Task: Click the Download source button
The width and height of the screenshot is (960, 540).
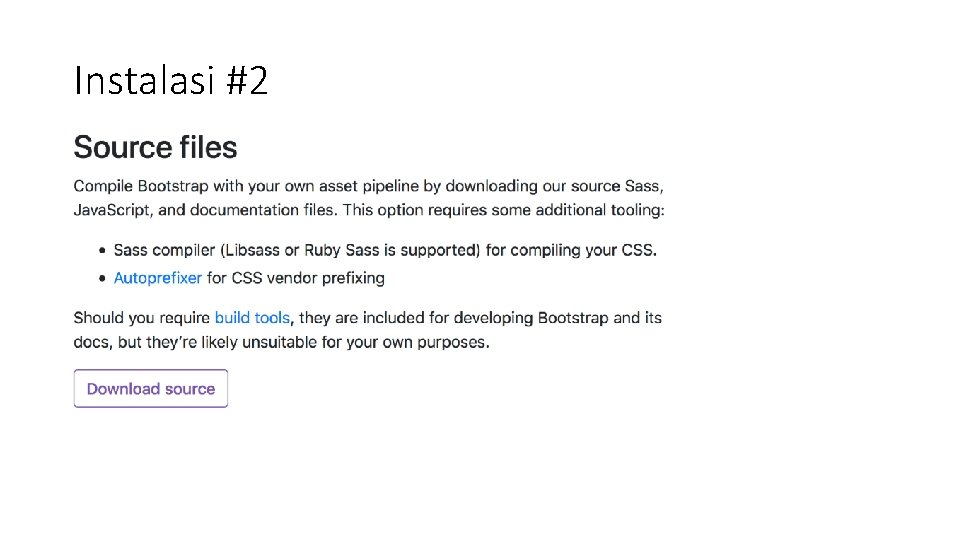Action: pos(151,389)
